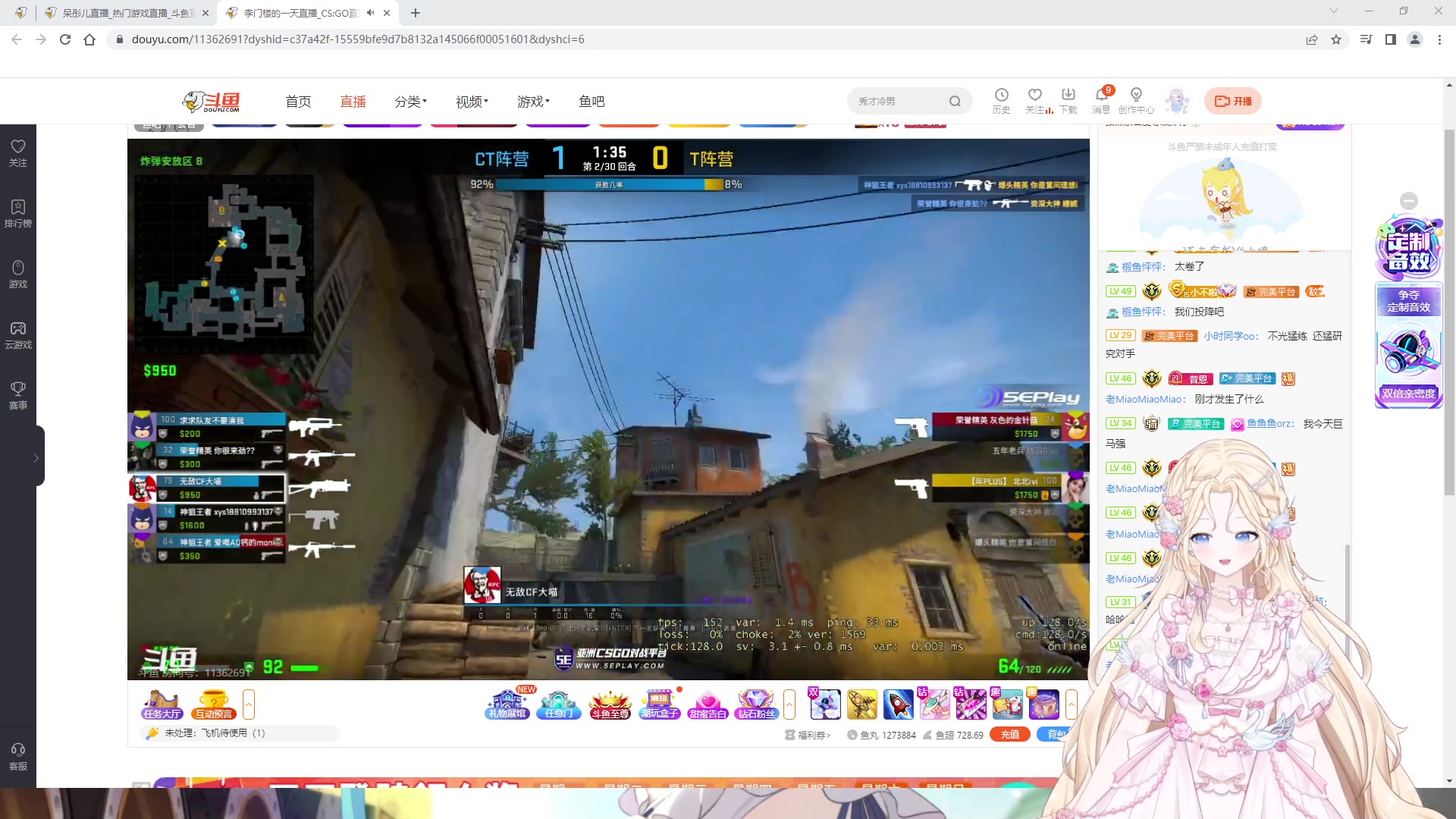This screenshot has width=1456, height=819.
Task: Share this page icon in address bar
Action: coord(1312,39)
